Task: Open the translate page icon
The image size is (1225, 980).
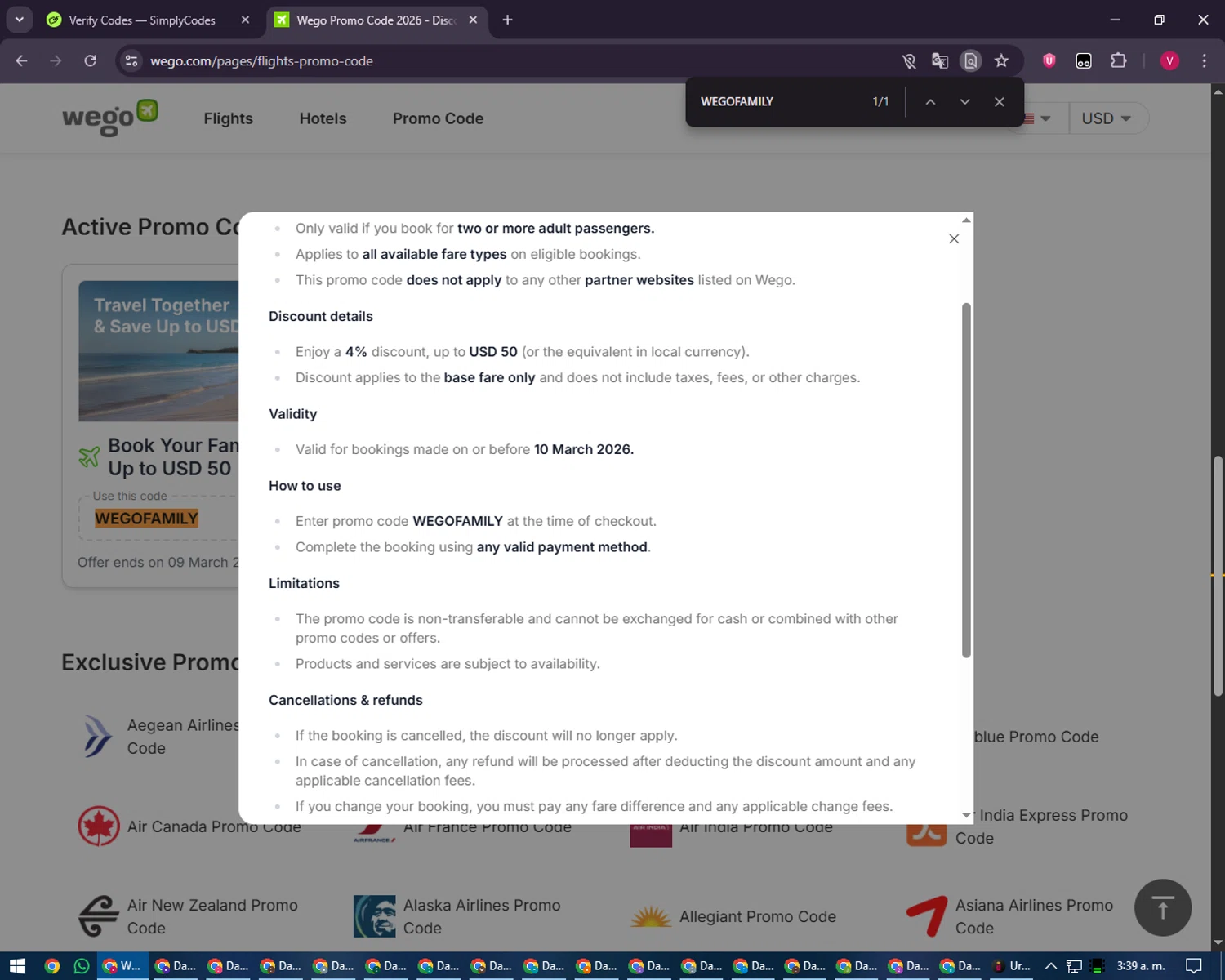Action: 939,60
